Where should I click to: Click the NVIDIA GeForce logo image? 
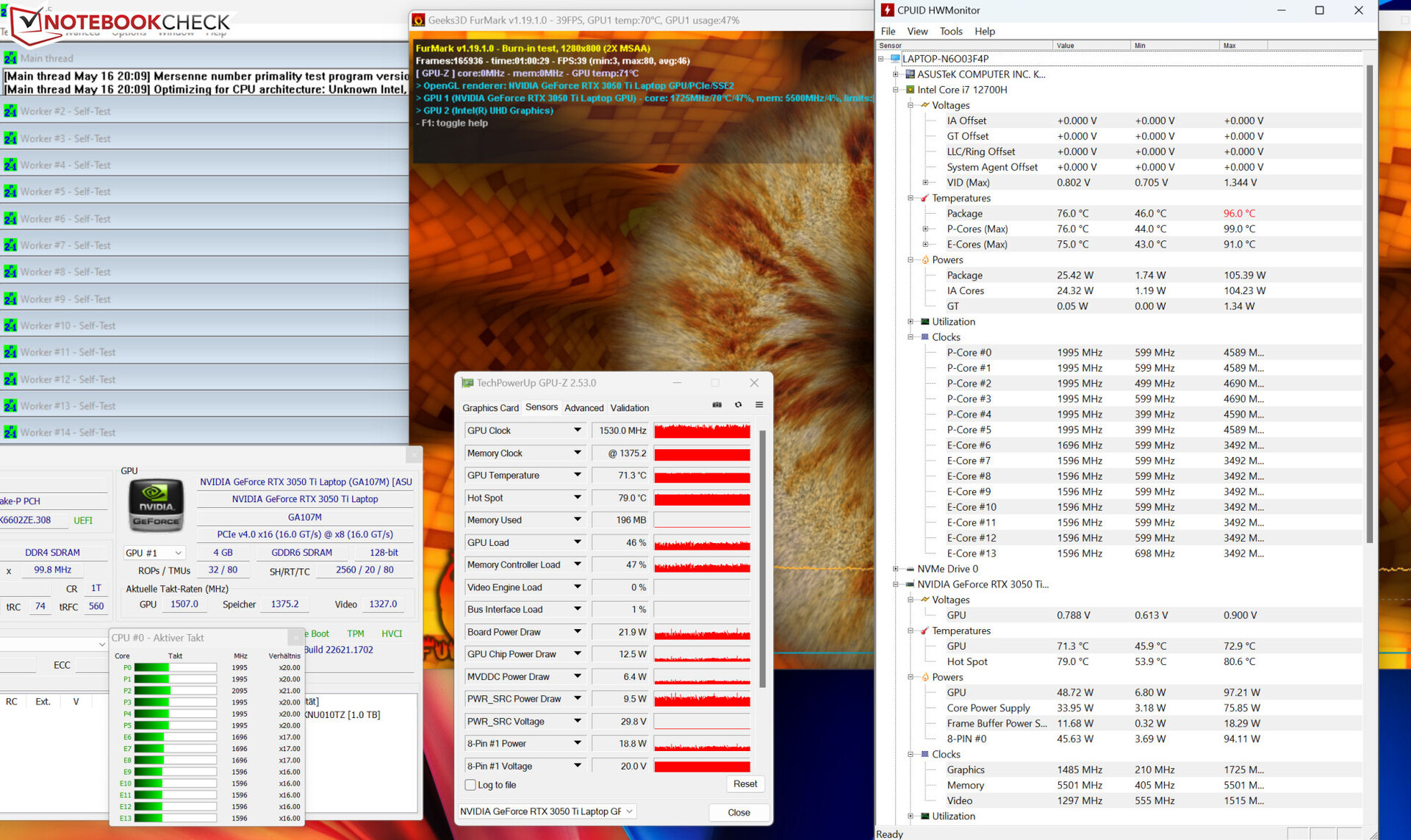[156, 505]
